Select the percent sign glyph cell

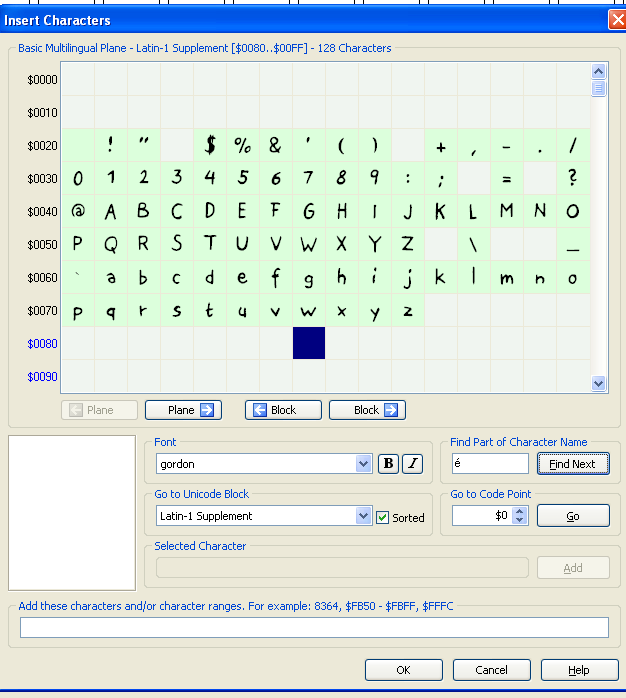243,145
